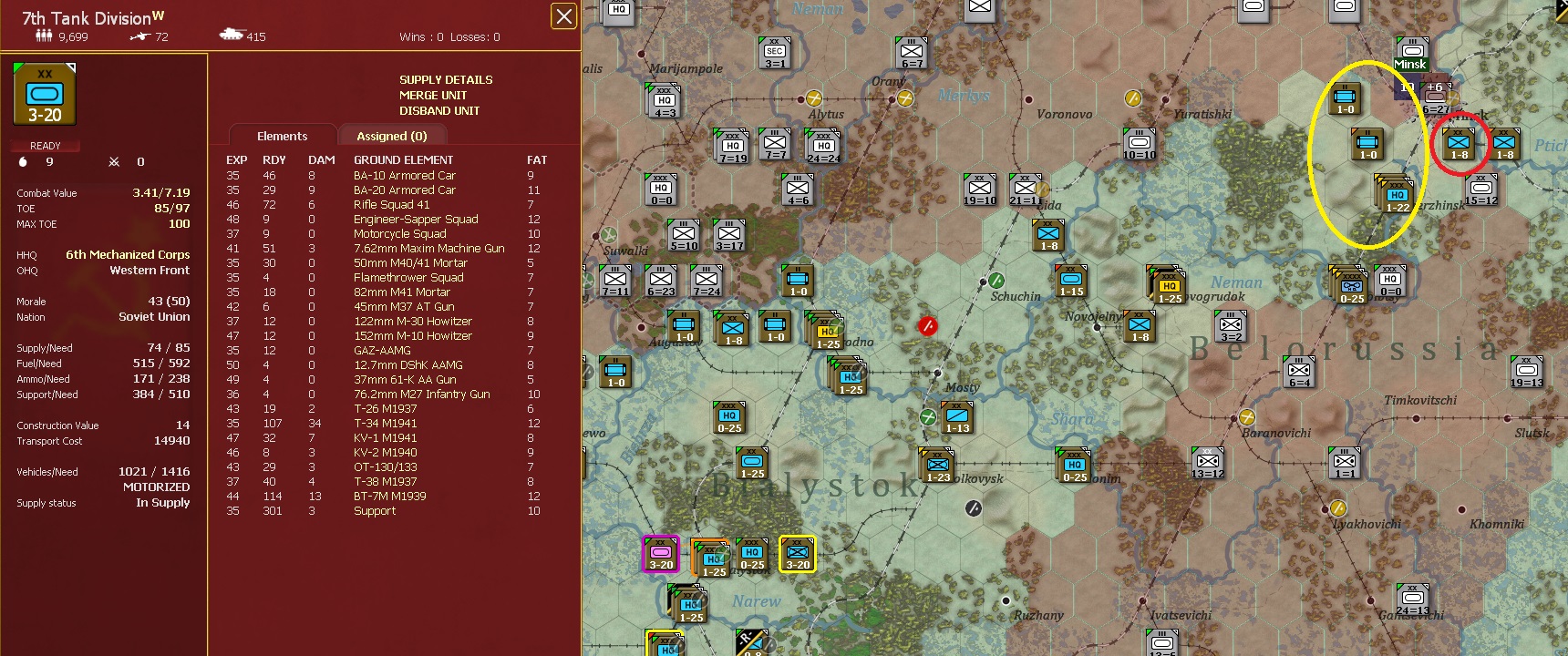Select the German SEC 3=1 security unit
1568x656 pixels.
point(775,54)
